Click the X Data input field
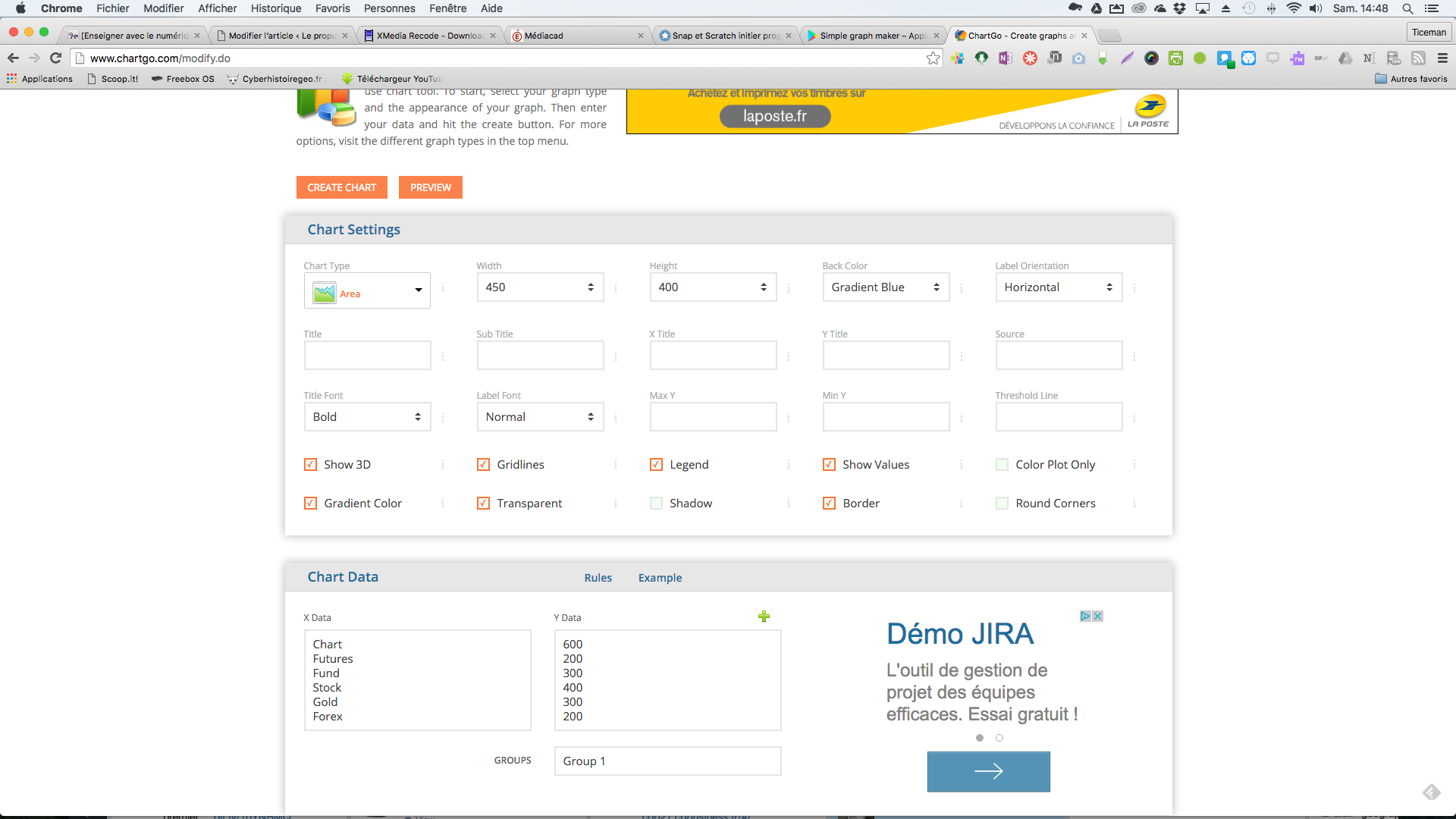Image resolution: width=1456 pixels, height=819 pixels. pos(417,680)
